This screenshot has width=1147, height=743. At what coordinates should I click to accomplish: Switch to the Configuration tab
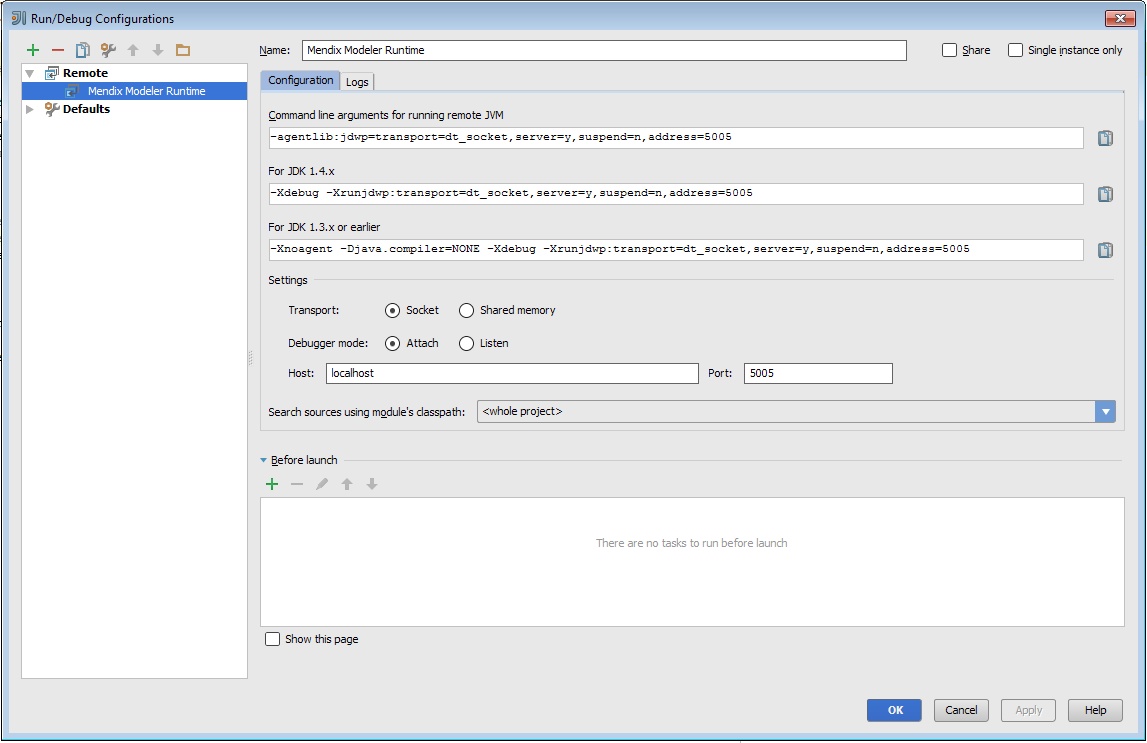click(x=301, y=80)
